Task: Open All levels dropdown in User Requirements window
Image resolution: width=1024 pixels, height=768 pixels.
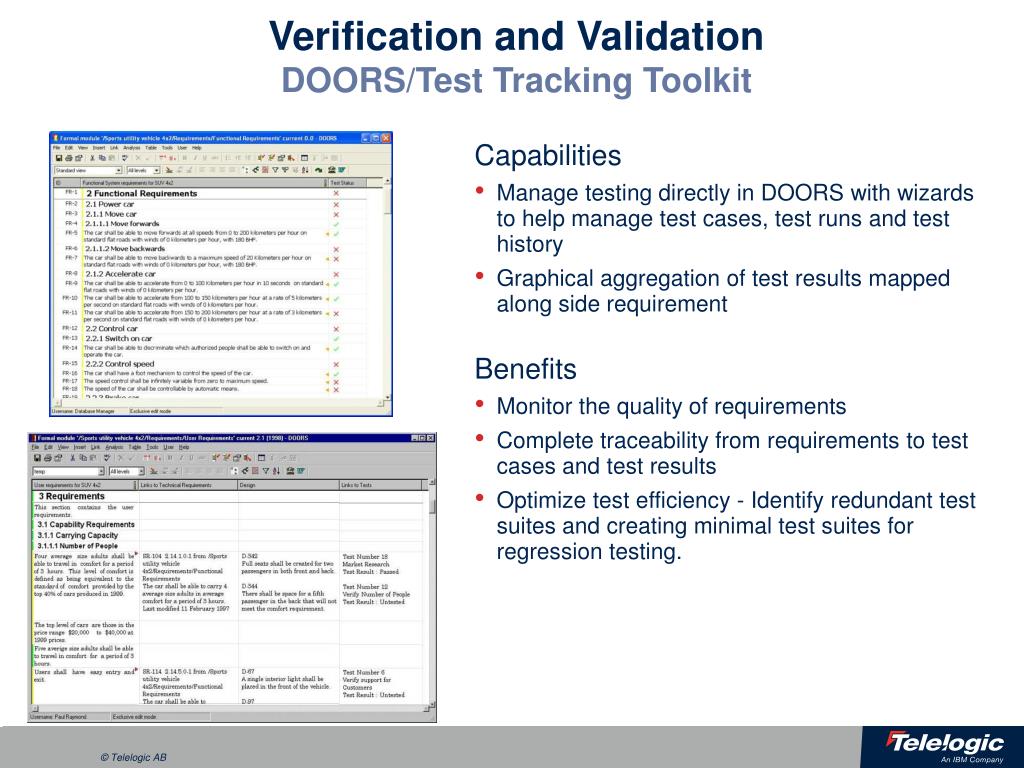Action: (x=141, y=472)
